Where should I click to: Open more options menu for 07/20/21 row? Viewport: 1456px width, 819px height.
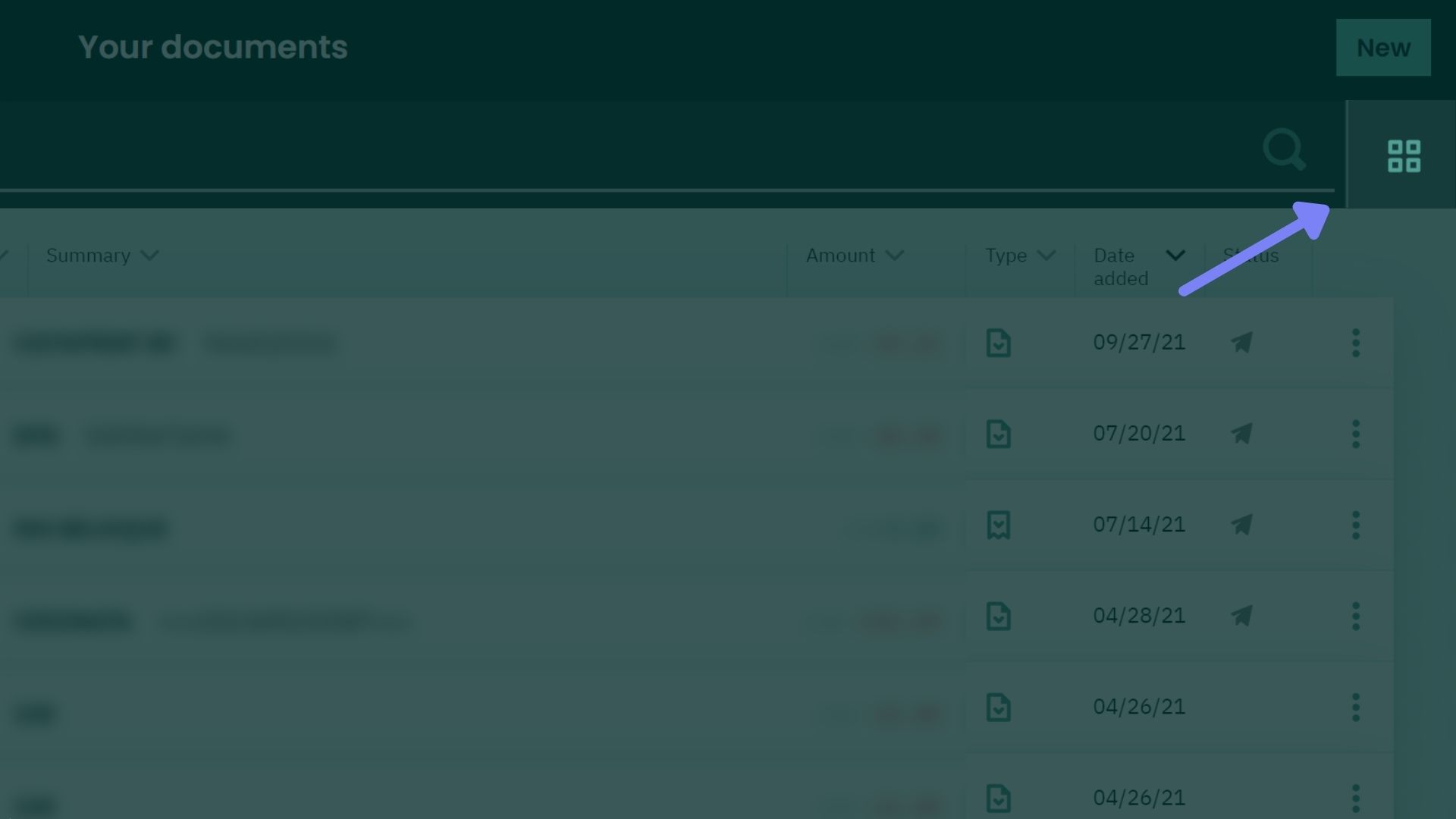click(1356, 434)
